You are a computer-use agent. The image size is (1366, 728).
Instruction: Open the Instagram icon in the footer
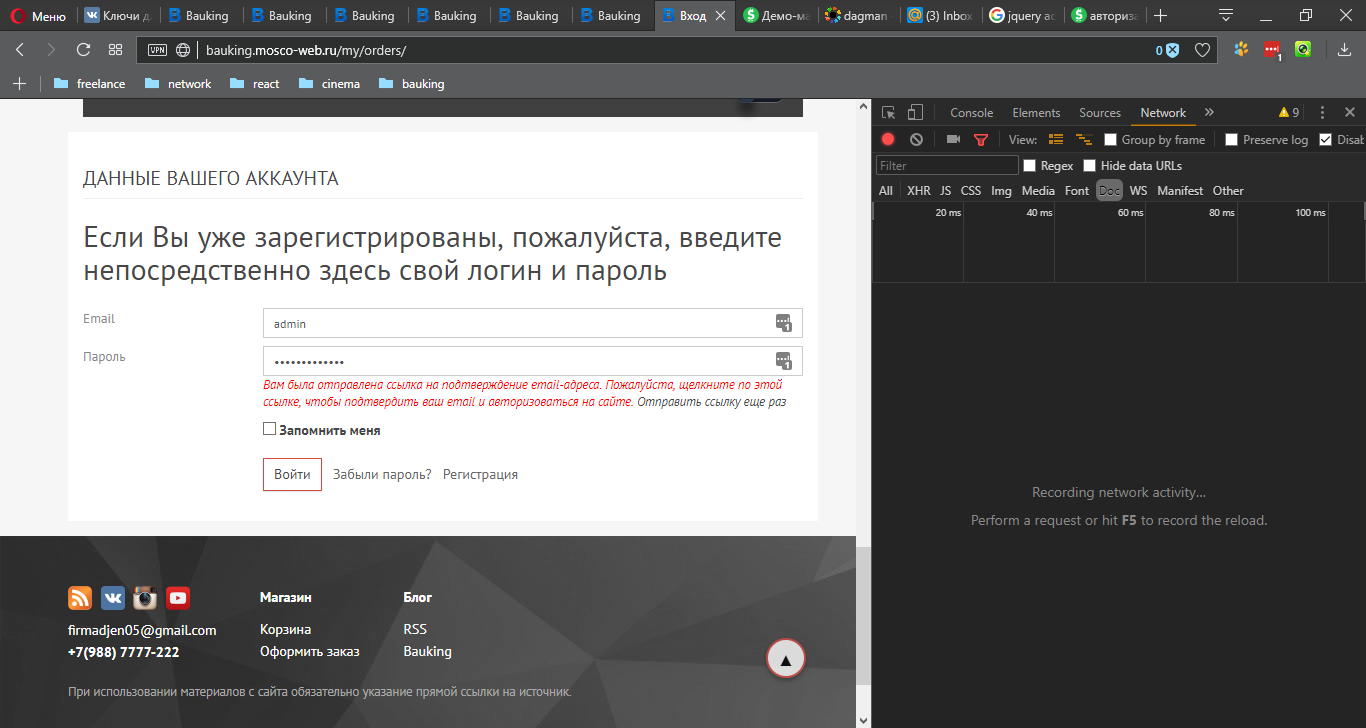(x=146, y=598)
